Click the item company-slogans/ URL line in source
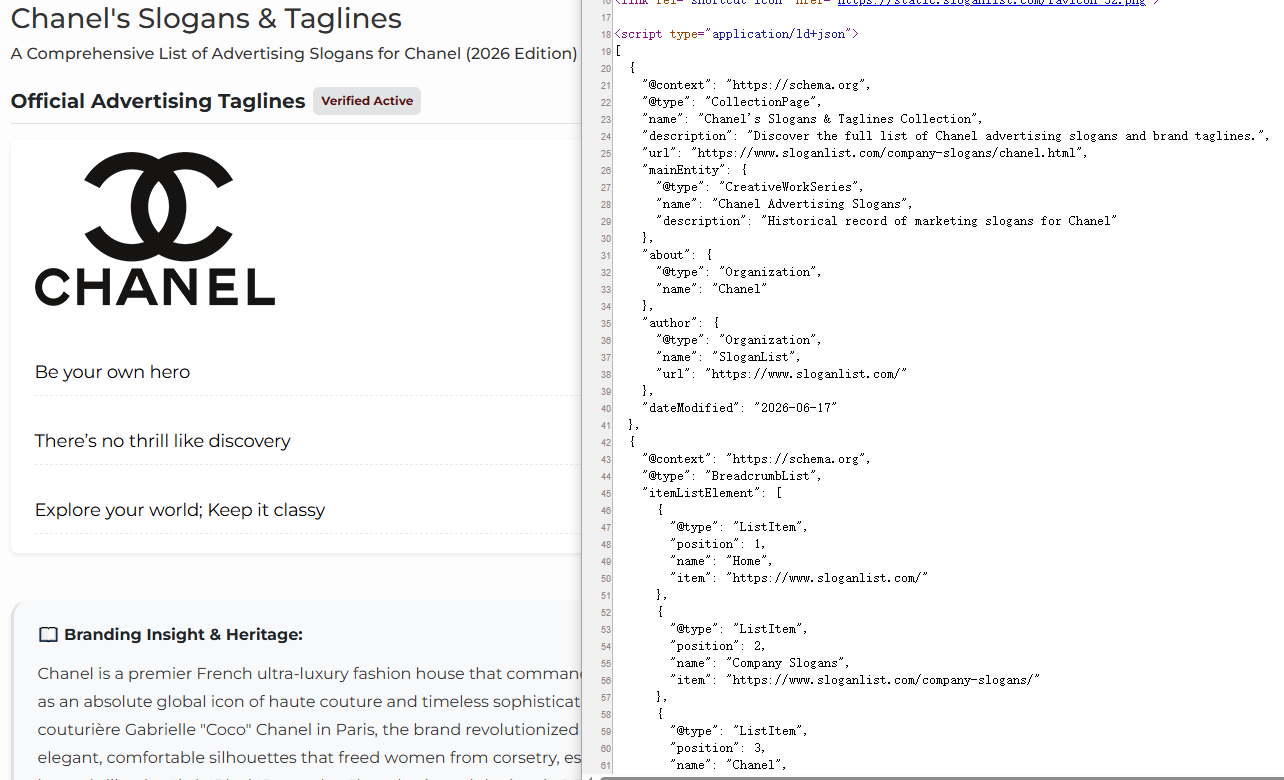The image size is (1284, 780). point(855,680)
